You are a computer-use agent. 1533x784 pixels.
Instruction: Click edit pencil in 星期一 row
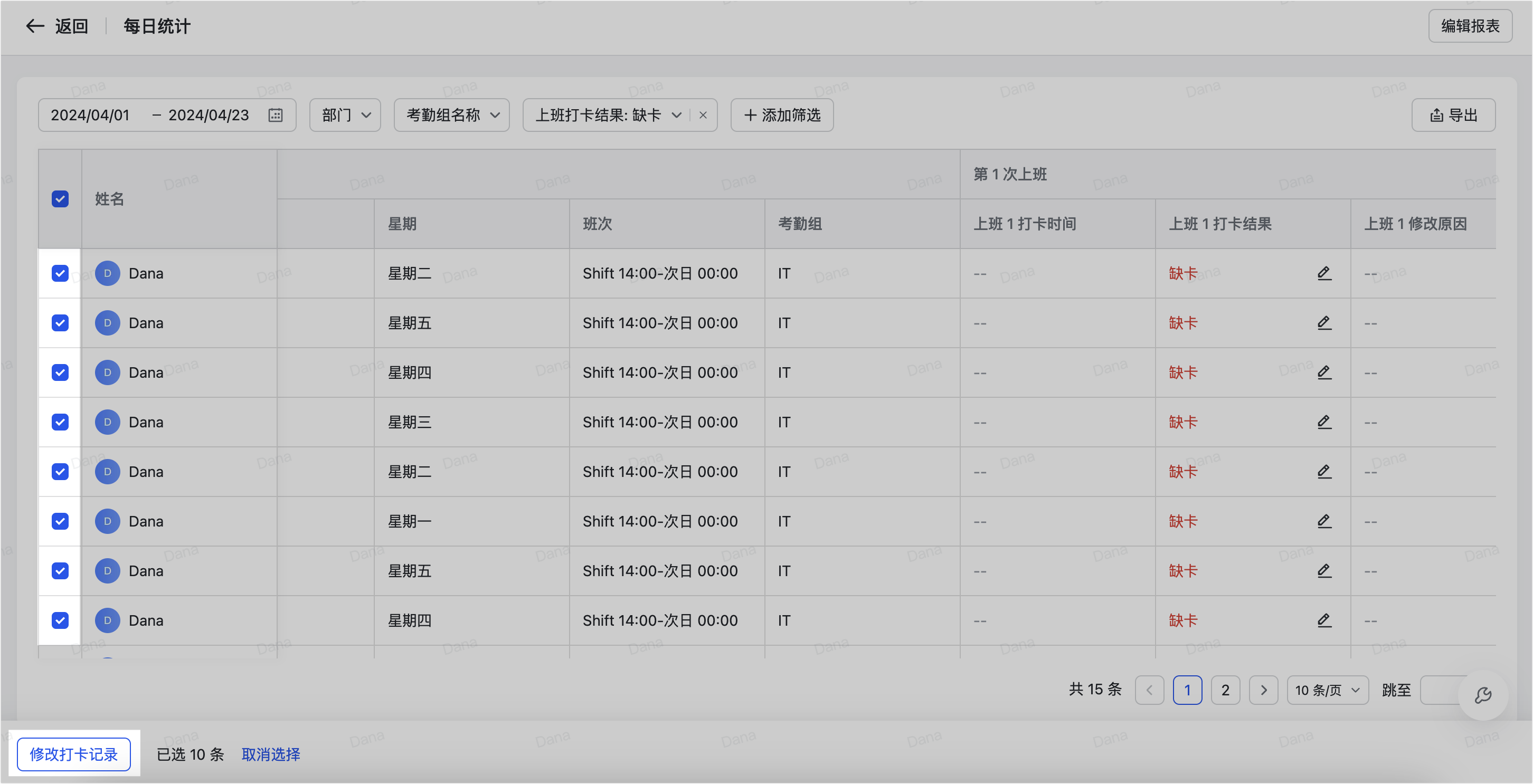1323,521
